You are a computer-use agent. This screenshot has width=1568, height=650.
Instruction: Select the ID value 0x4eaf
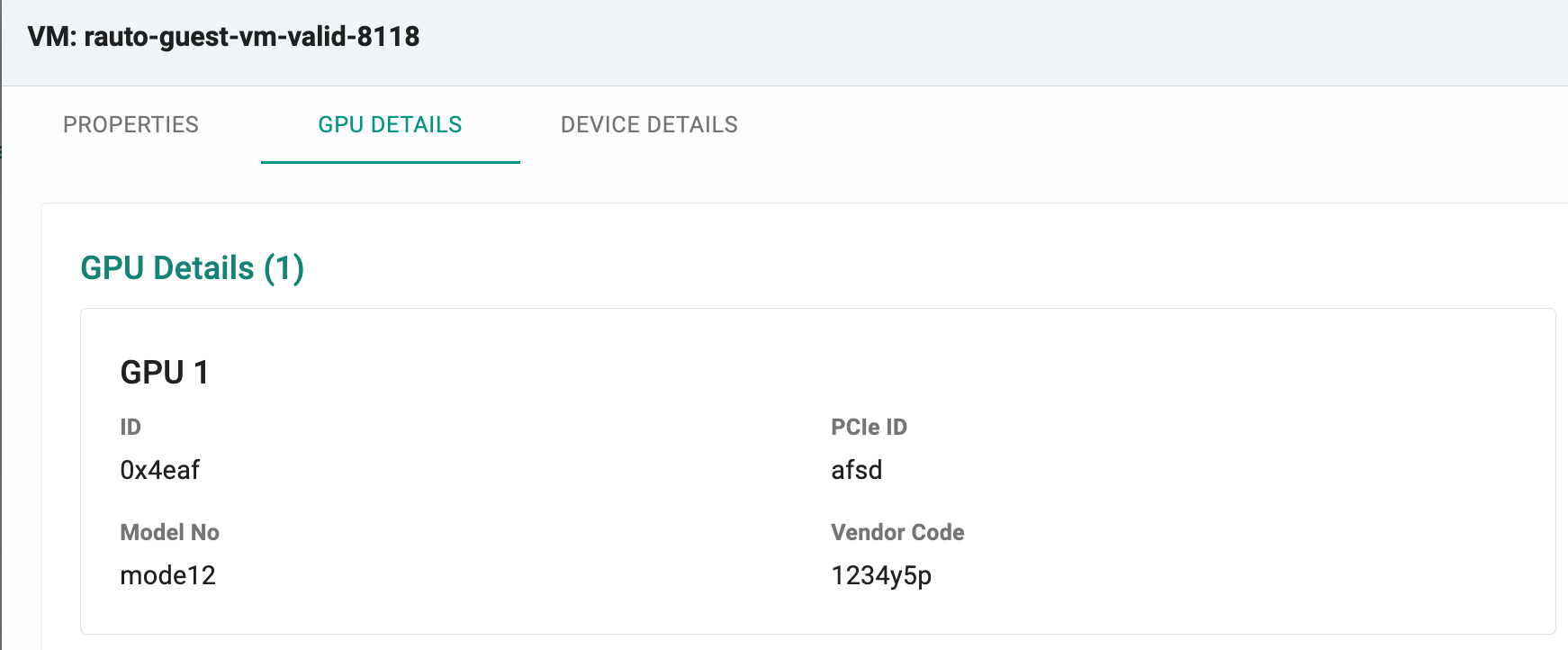click(162, 470)
